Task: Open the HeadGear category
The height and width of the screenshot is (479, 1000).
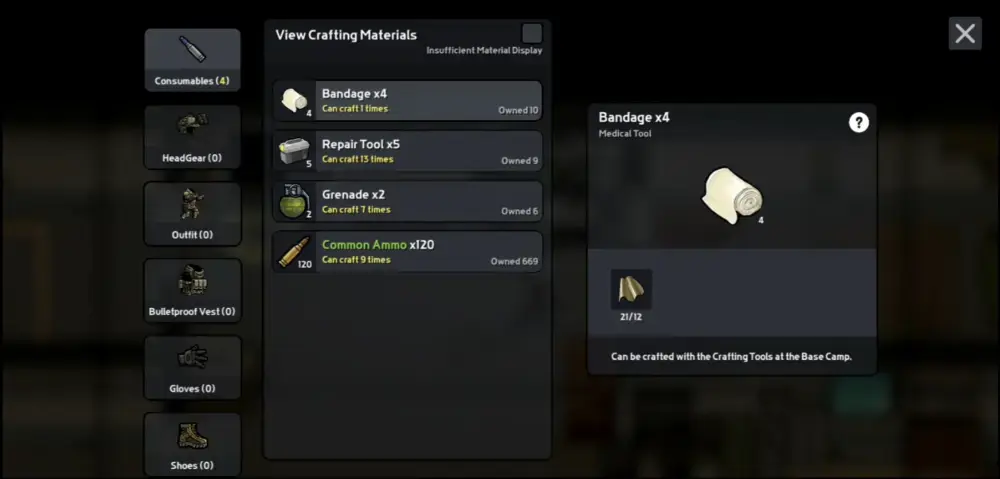Action: [193, 137]
